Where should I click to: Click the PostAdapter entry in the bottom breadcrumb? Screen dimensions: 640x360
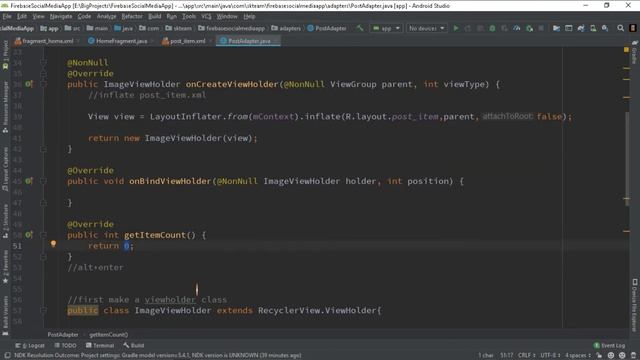click(63, 335)
